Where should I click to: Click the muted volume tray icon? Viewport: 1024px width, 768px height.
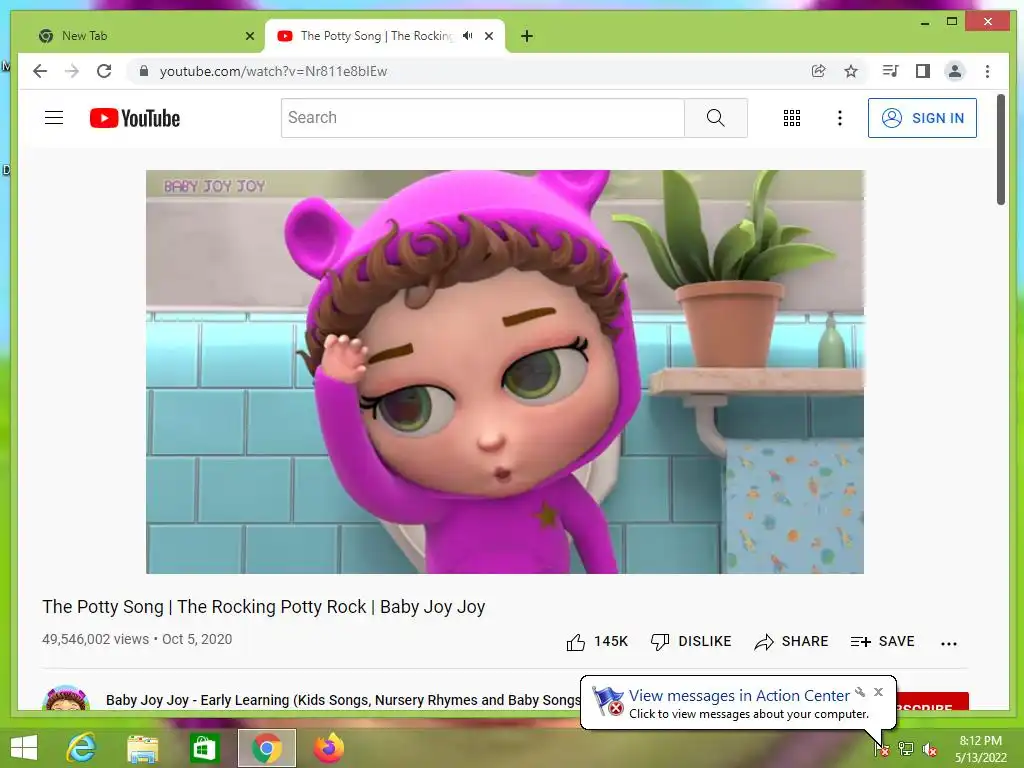tap(930, 749)
